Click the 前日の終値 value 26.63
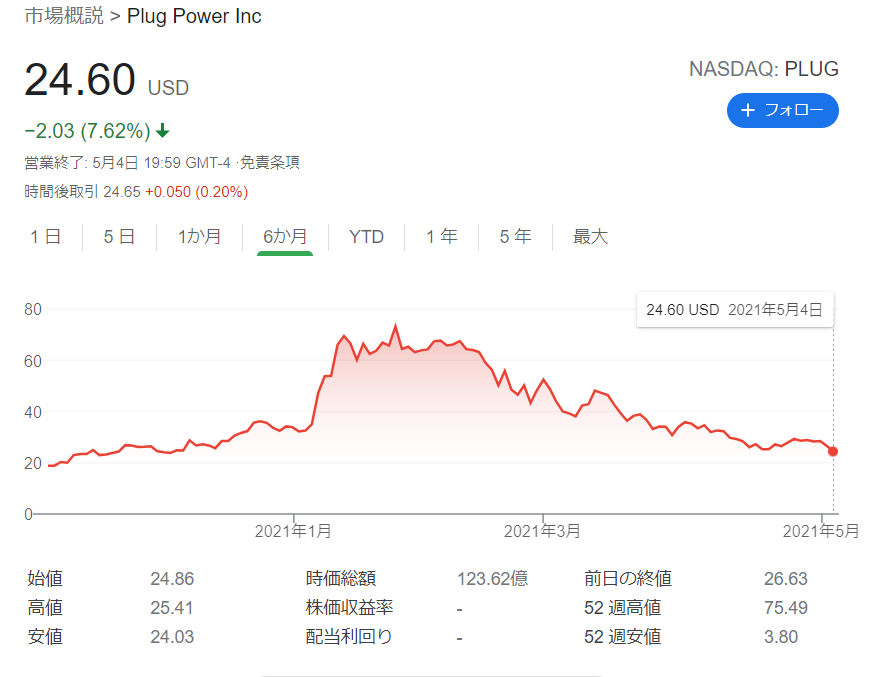This screenshot has width=871, height=677. click(785, 579)
